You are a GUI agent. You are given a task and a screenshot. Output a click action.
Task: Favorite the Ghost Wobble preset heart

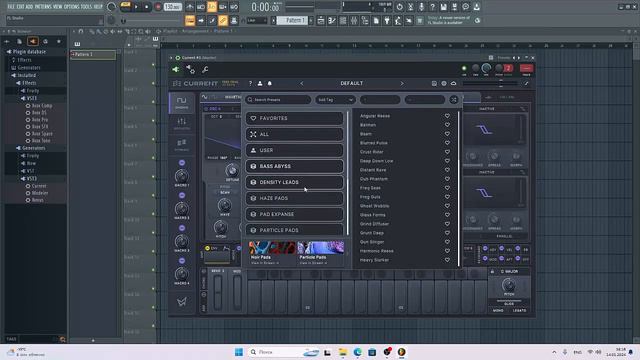tap(447, 206)
